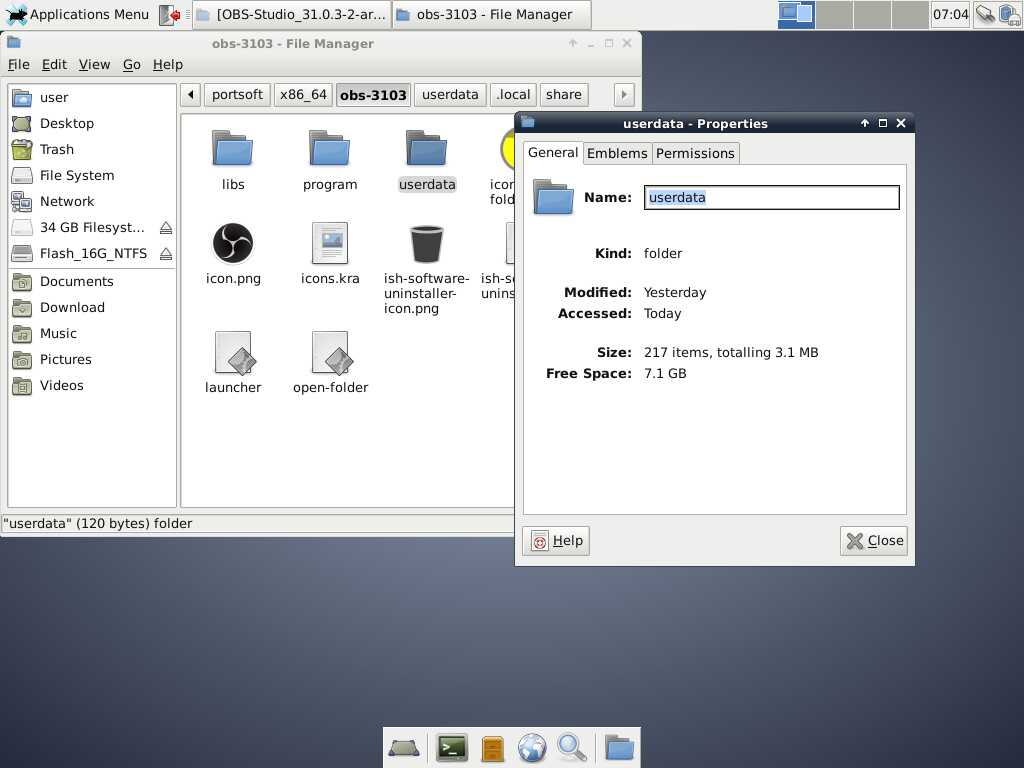Open the libs folder icon
The width and height of the screenshot is (1024, 768).
click(232, 148)
